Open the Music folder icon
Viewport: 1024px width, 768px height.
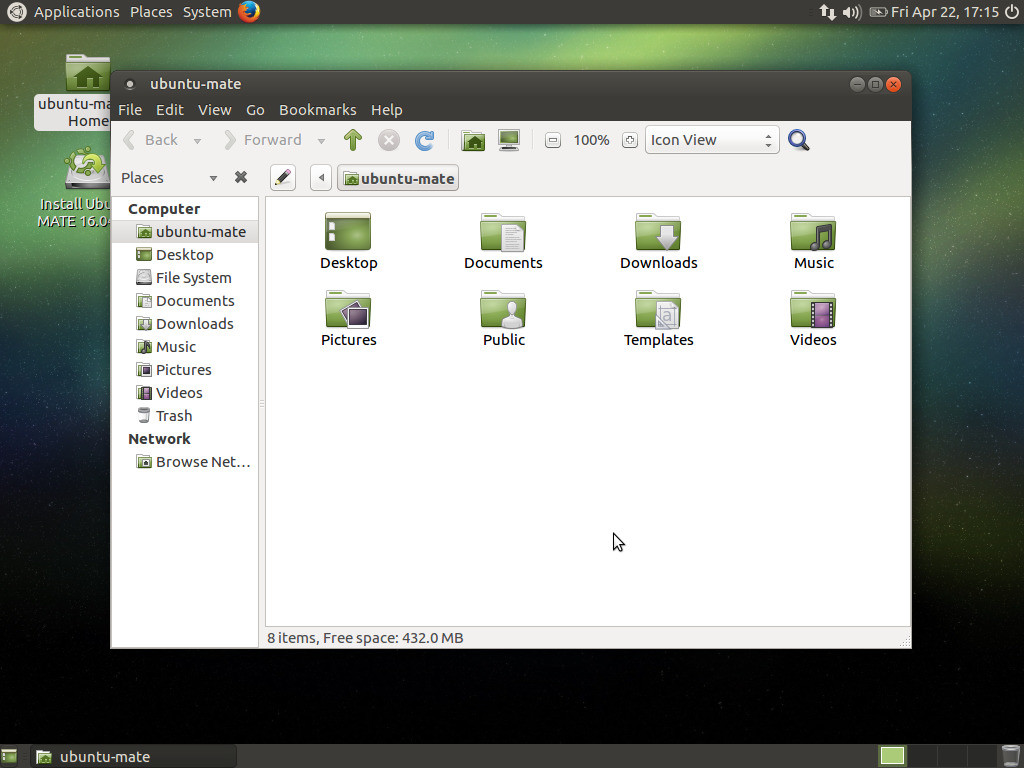812,232
